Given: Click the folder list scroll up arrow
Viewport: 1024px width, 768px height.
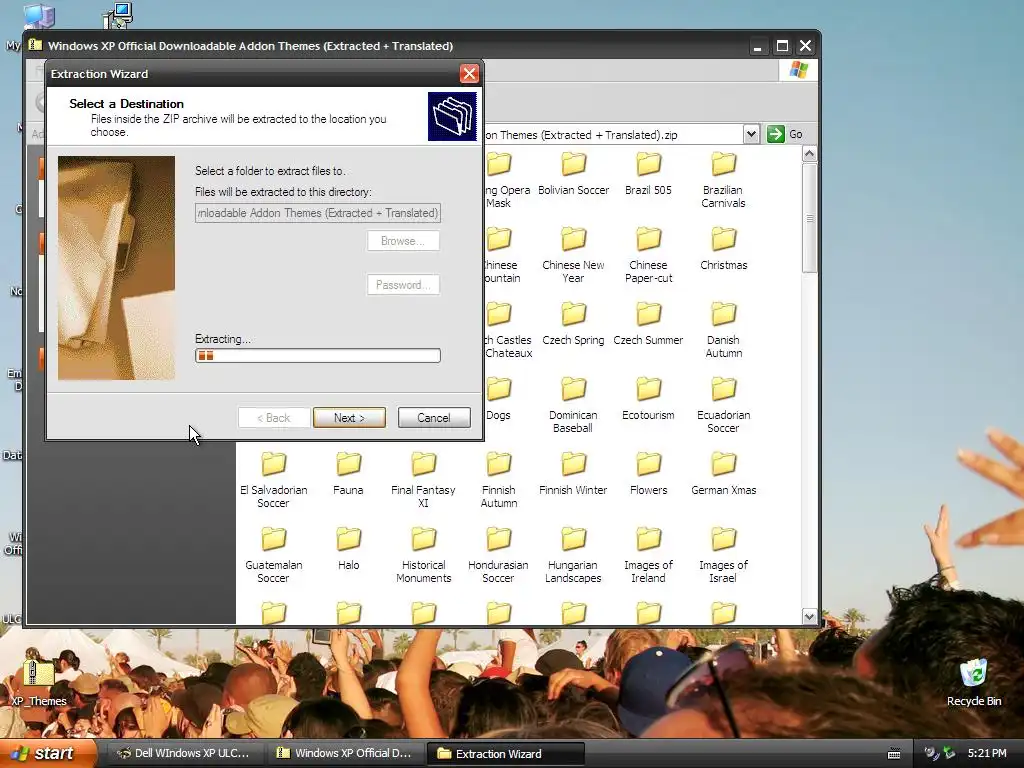Looking at the screenshot, I should tap(809, 154).
